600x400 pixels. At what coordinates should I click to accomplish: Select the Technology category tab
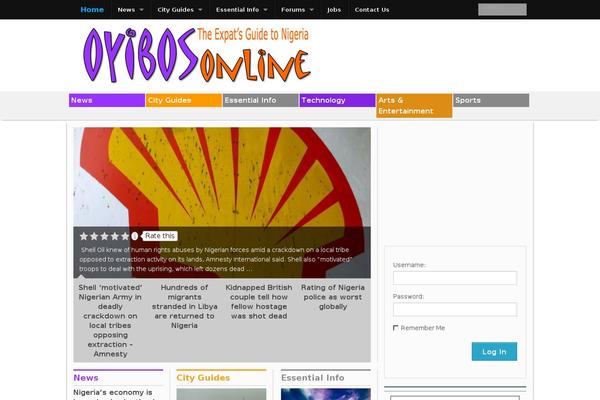click(338, 100)
